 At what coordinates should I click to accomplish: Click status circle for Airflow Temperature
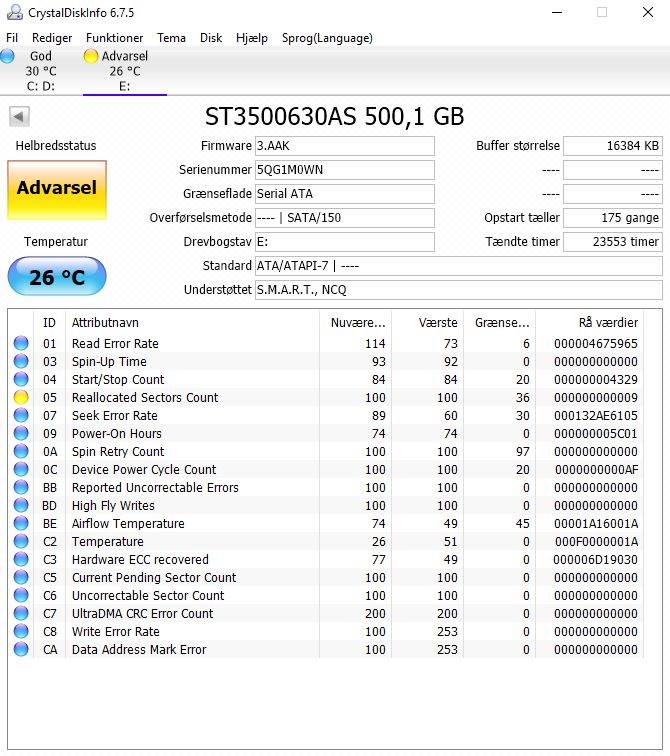click(21, 523)
